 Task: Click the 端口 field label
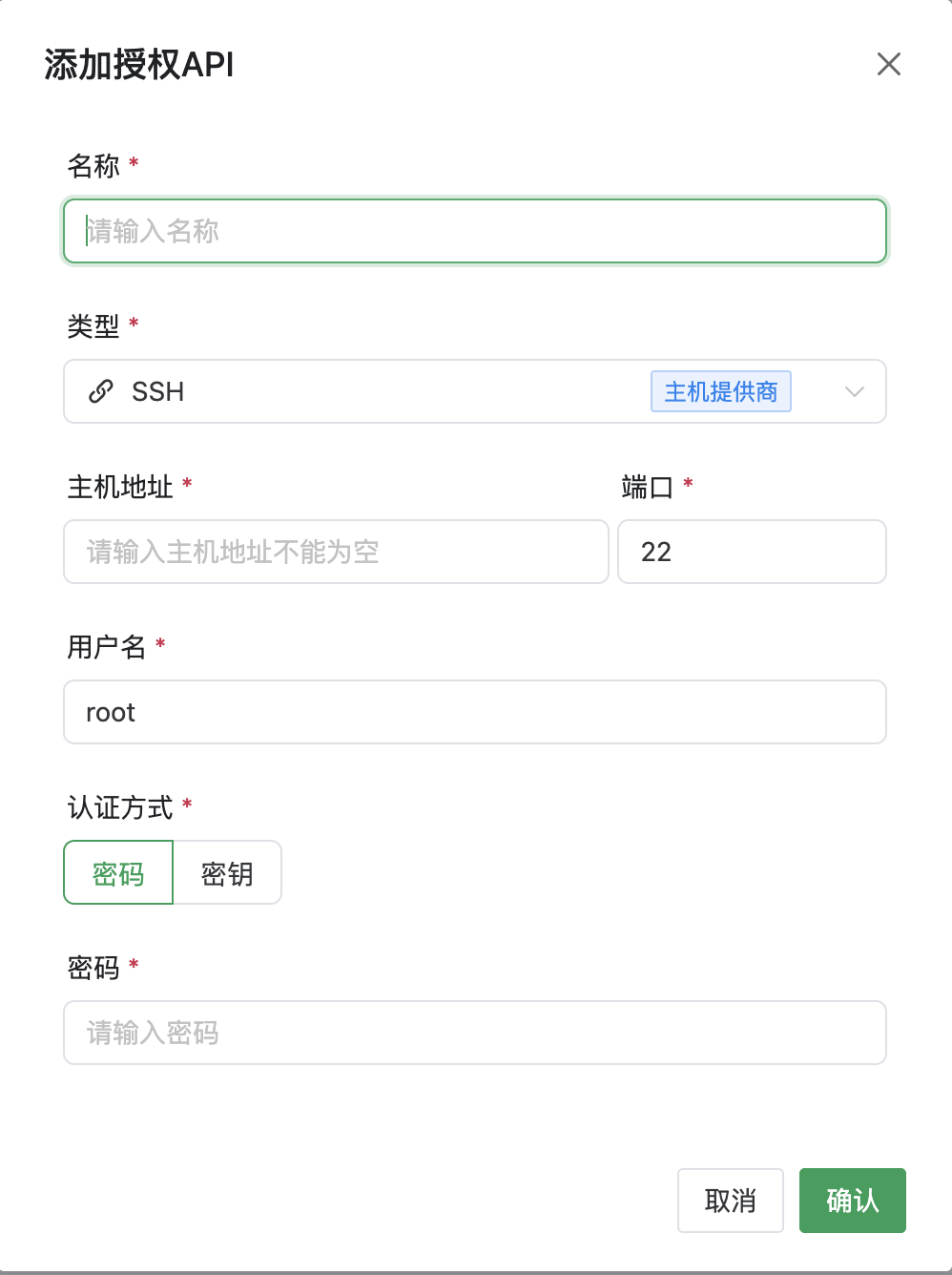click(647, 487)
